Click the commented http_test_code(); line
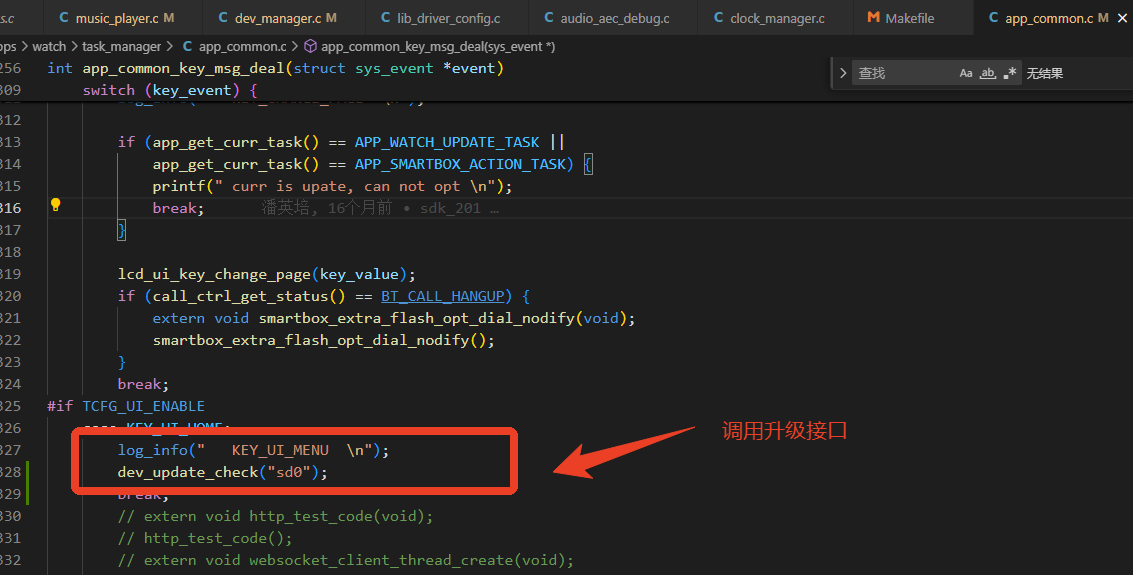1133x575 pixels. click(205, 538)
